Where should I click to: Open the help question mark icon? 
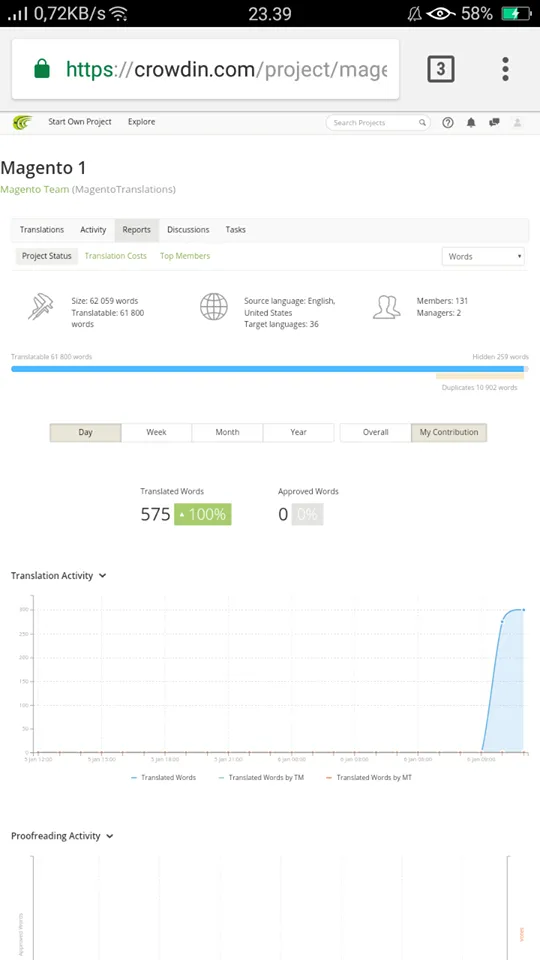(x=448, y=122)
